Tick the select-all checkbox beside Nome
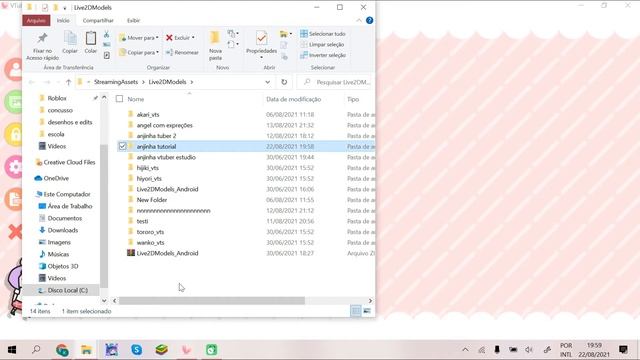The width and height of the screenshot is (640, 360). click(120, 99)
